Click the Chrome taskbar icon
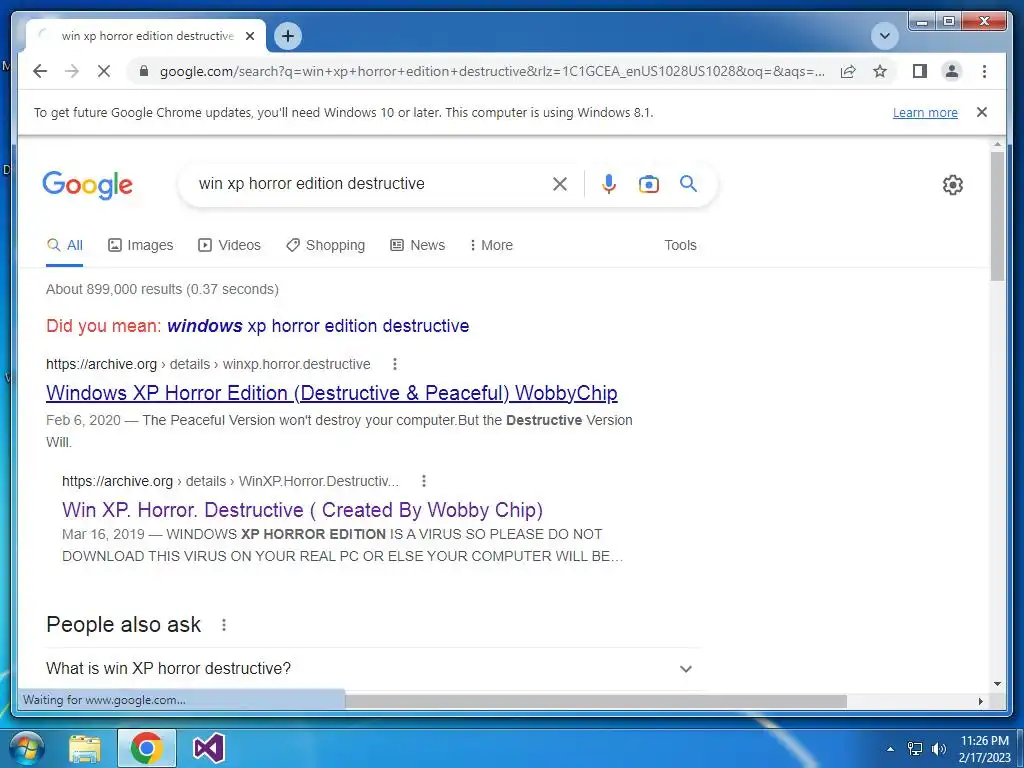Screen dimensions: 1024x768 [x=146, y=748]
